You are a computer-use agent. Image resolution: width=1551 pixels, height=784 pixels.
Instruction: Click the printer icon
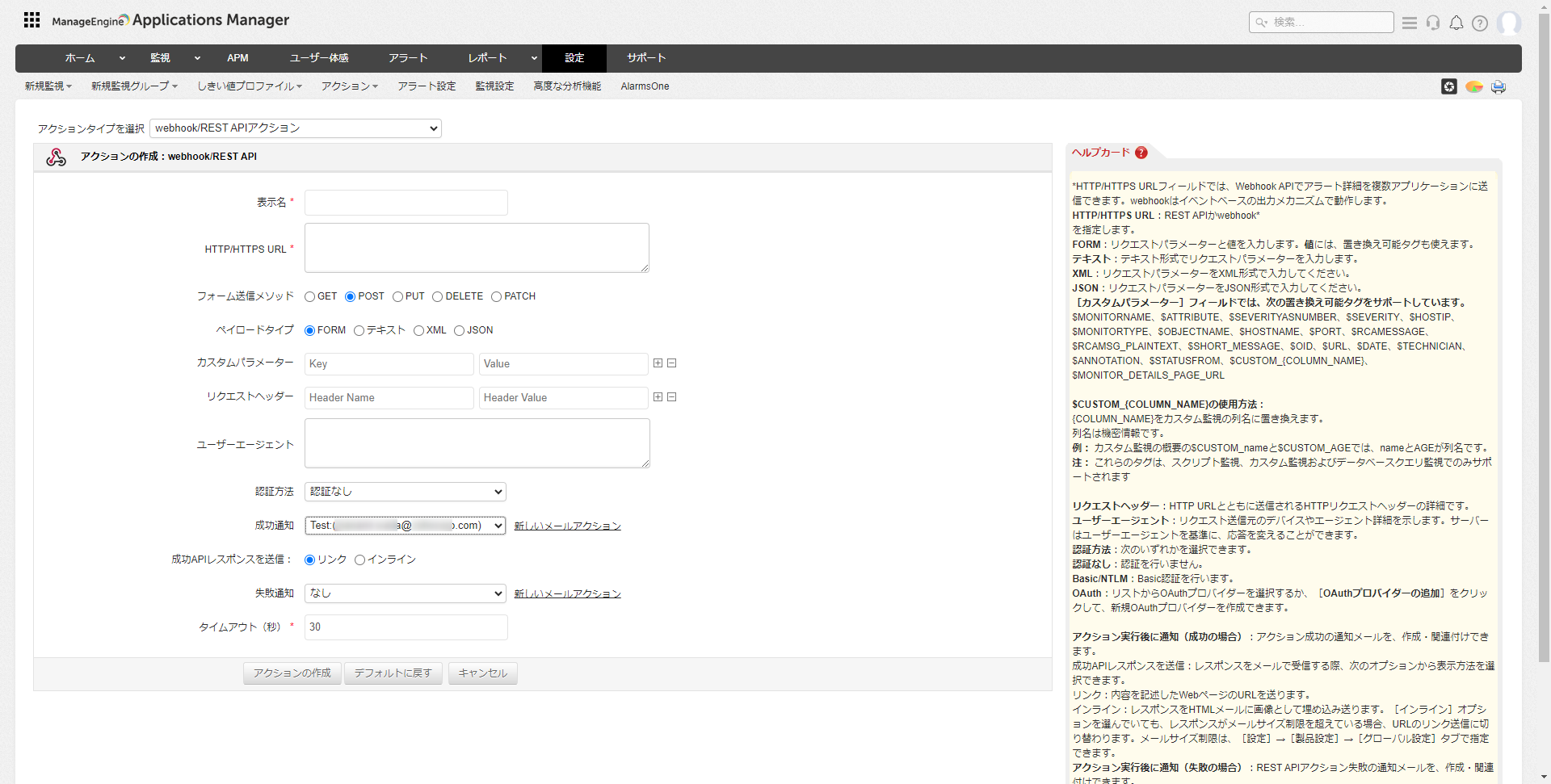point(1498,87)
